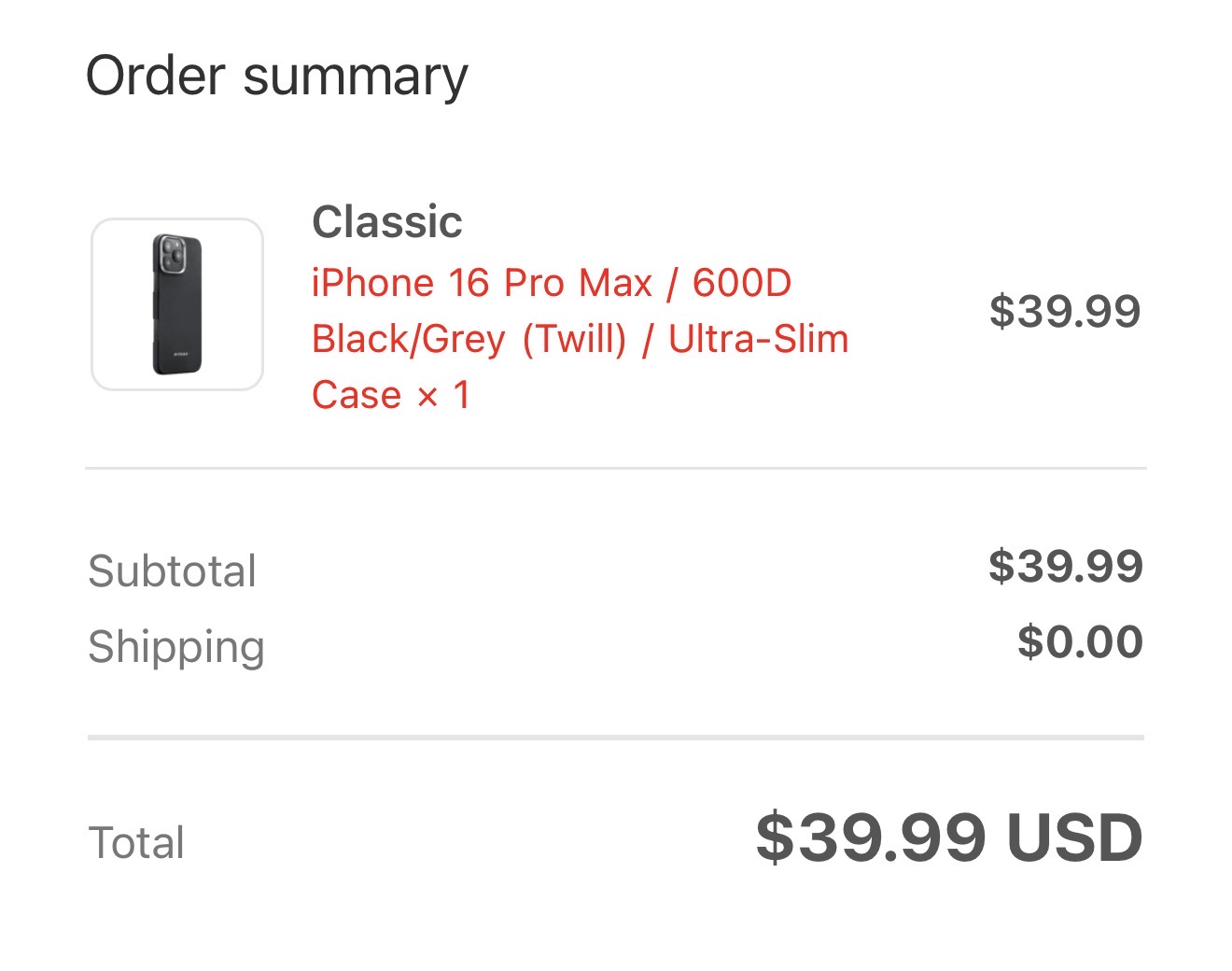Image resolution: width=1232 pixels, height=971 pixels.
Task: Click the USD currency text
Action: [x=1075, y=837]
